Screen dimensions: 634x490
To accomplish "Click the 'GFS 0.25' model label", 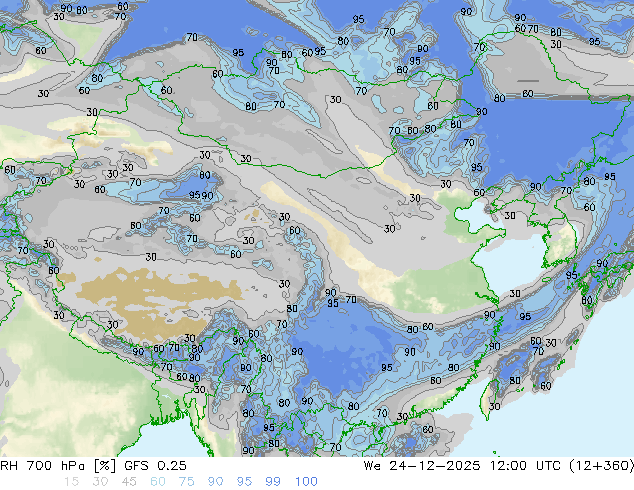I will 155,466.
